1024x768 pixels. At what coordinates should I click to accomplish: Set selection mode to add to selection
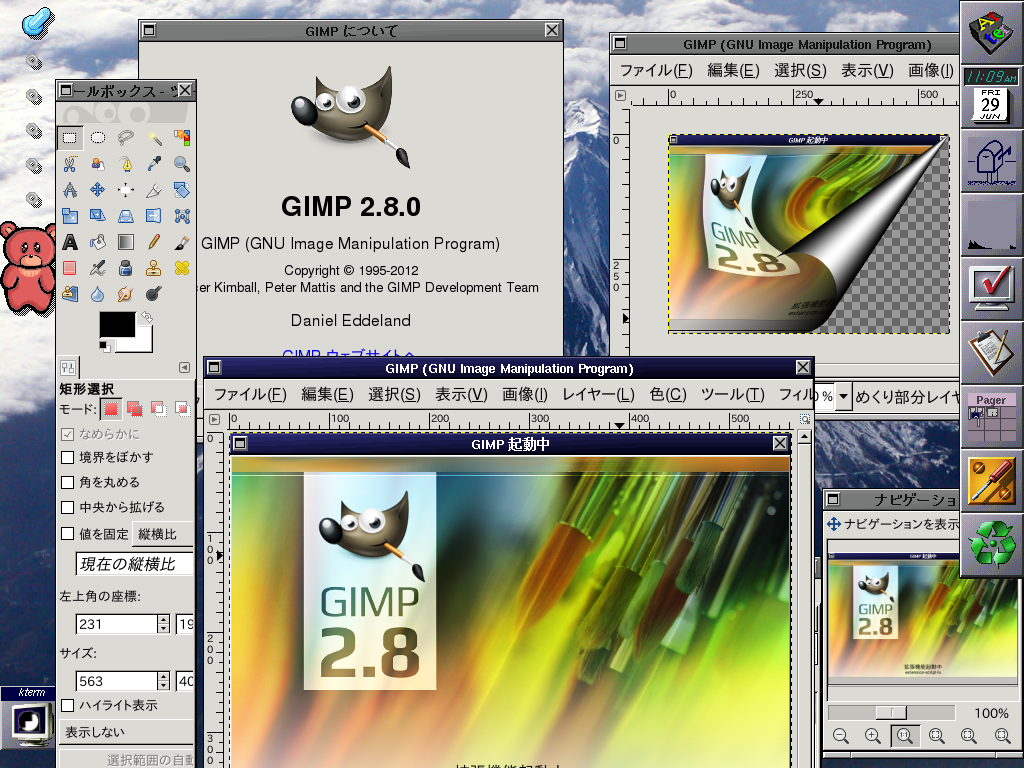[x=135, y=409]
